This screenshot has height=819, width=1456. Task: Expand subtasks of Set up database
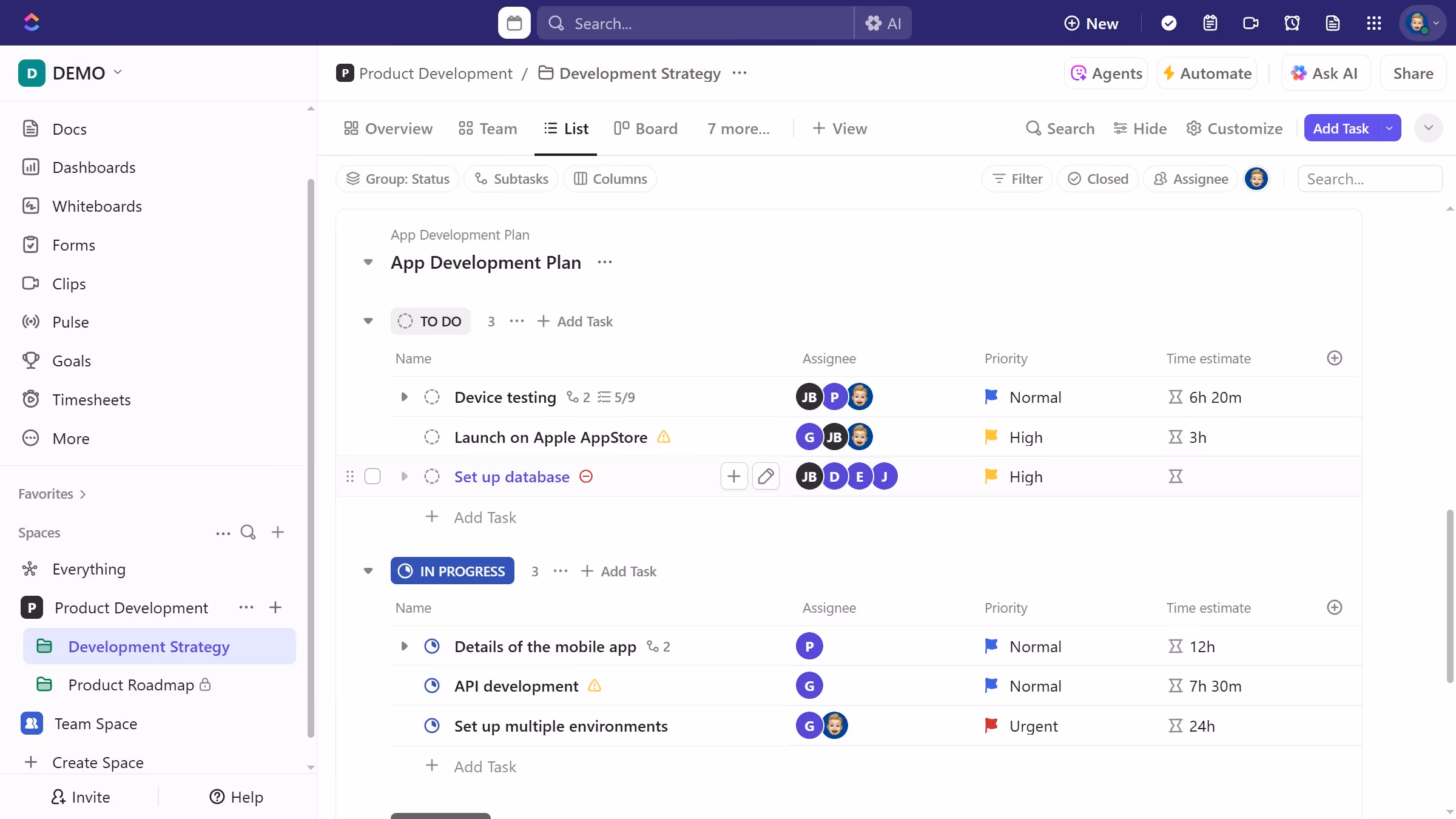tap(404, 476)
